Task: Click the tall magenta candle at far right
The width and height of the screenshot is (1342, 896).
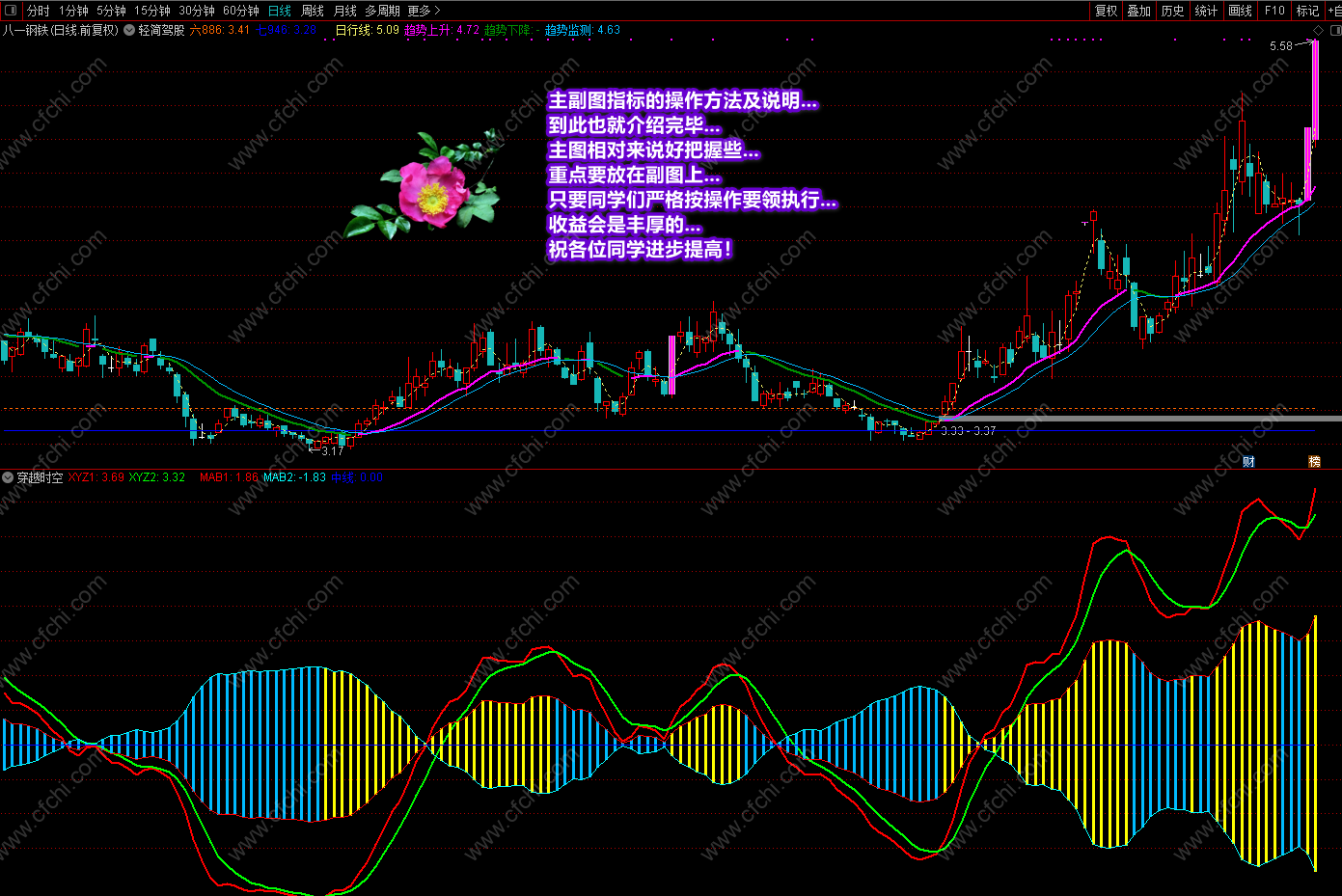Action: point(1314,90)
